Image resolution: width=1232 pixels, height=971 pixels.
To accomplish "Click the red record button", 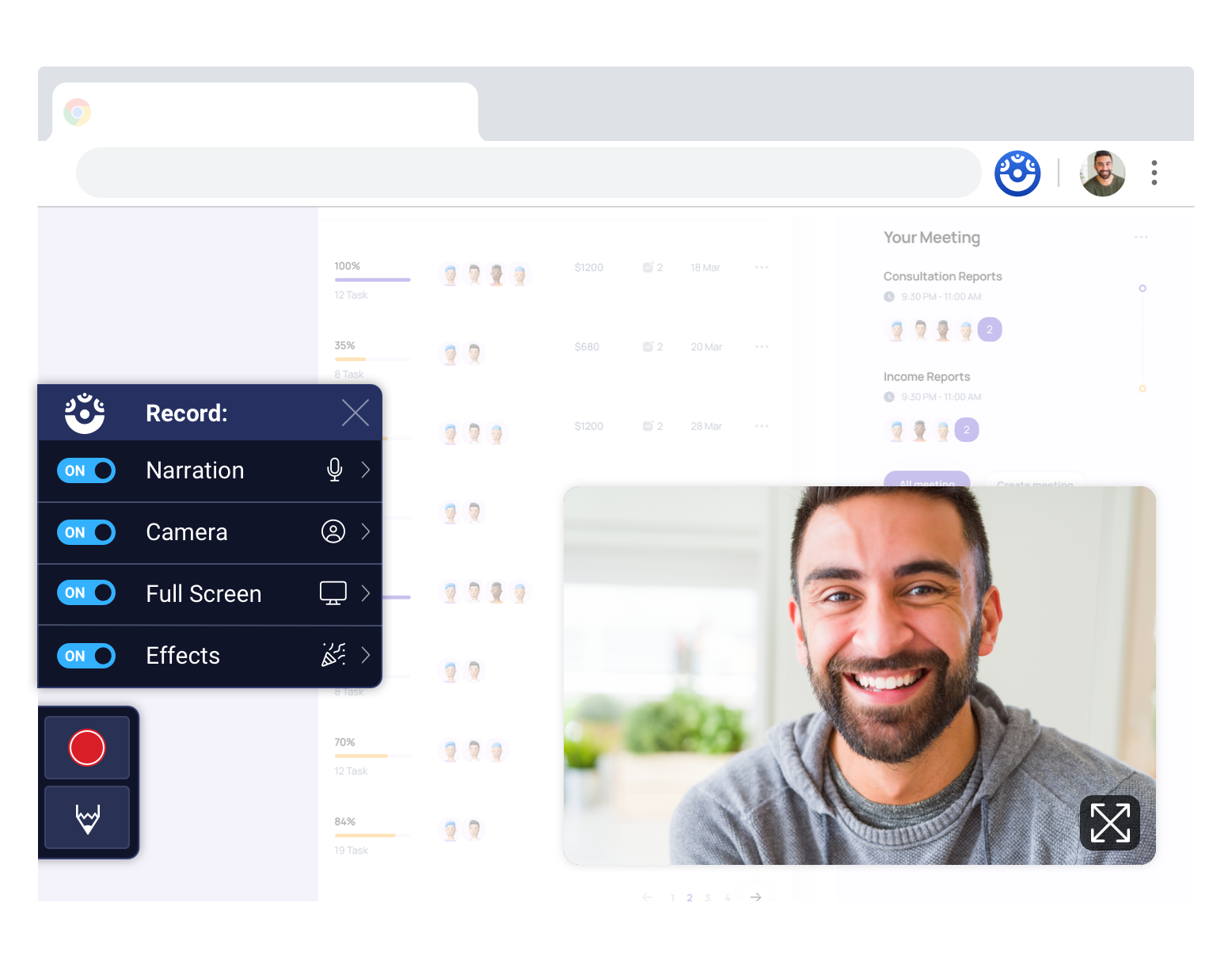I will point(87,748).
